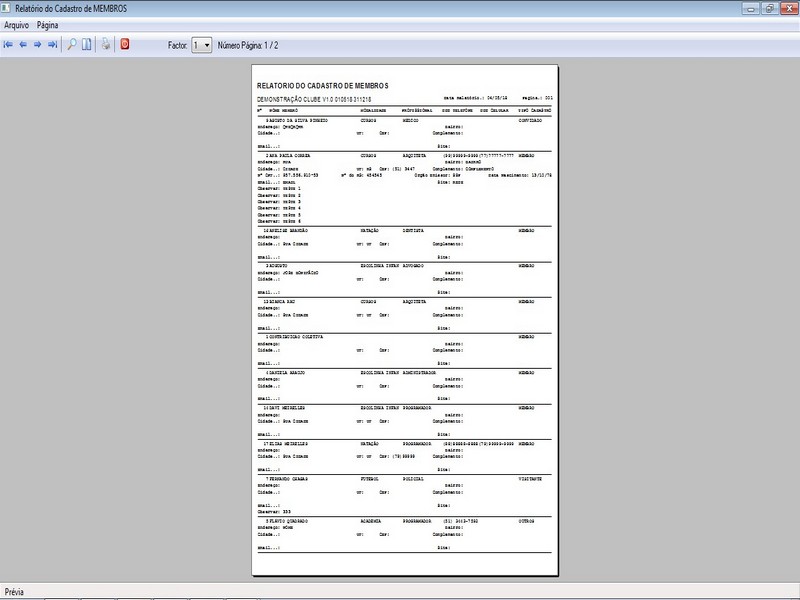Advance to the next report page
The width and height of the screenshot is (800, 600).
(x=37, y=45)
